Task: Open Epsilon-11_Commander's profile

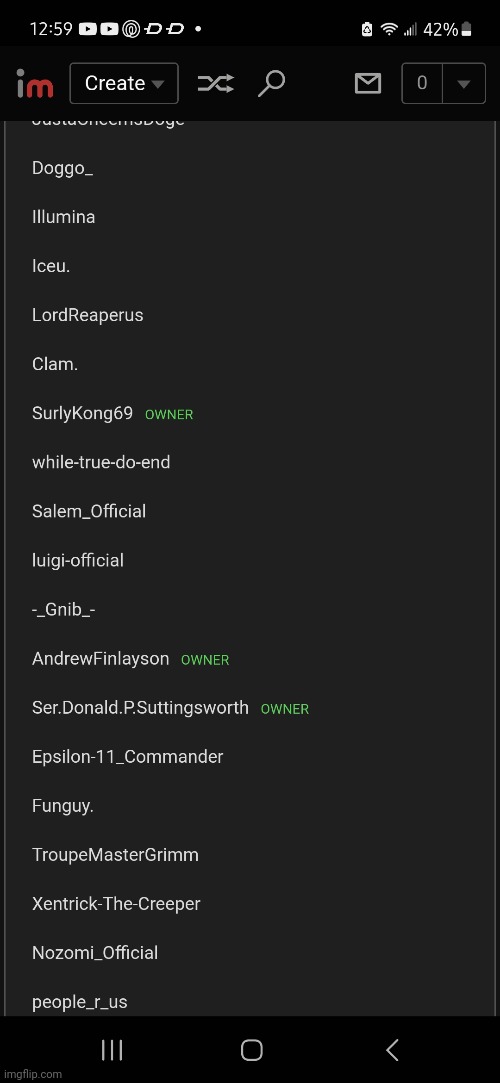Action: pyautogui.click(x=128, y=756)
